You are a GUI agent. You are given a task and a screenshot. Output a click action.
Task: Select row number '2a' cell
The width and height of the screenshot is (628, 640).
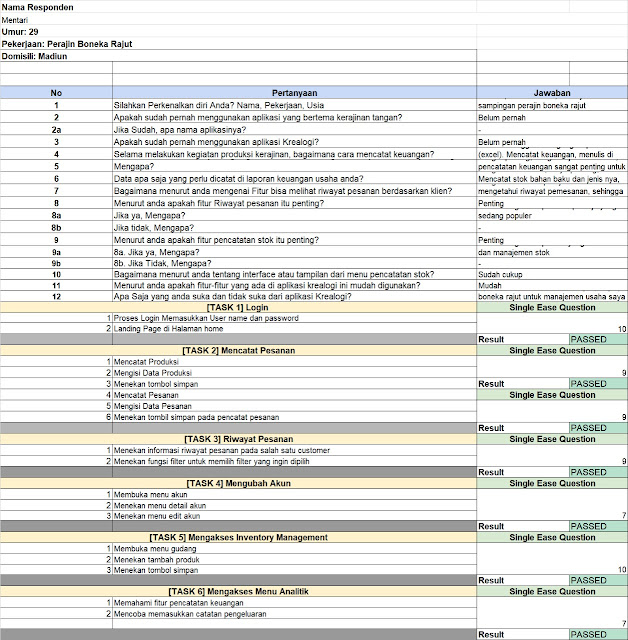coord(56,130)
